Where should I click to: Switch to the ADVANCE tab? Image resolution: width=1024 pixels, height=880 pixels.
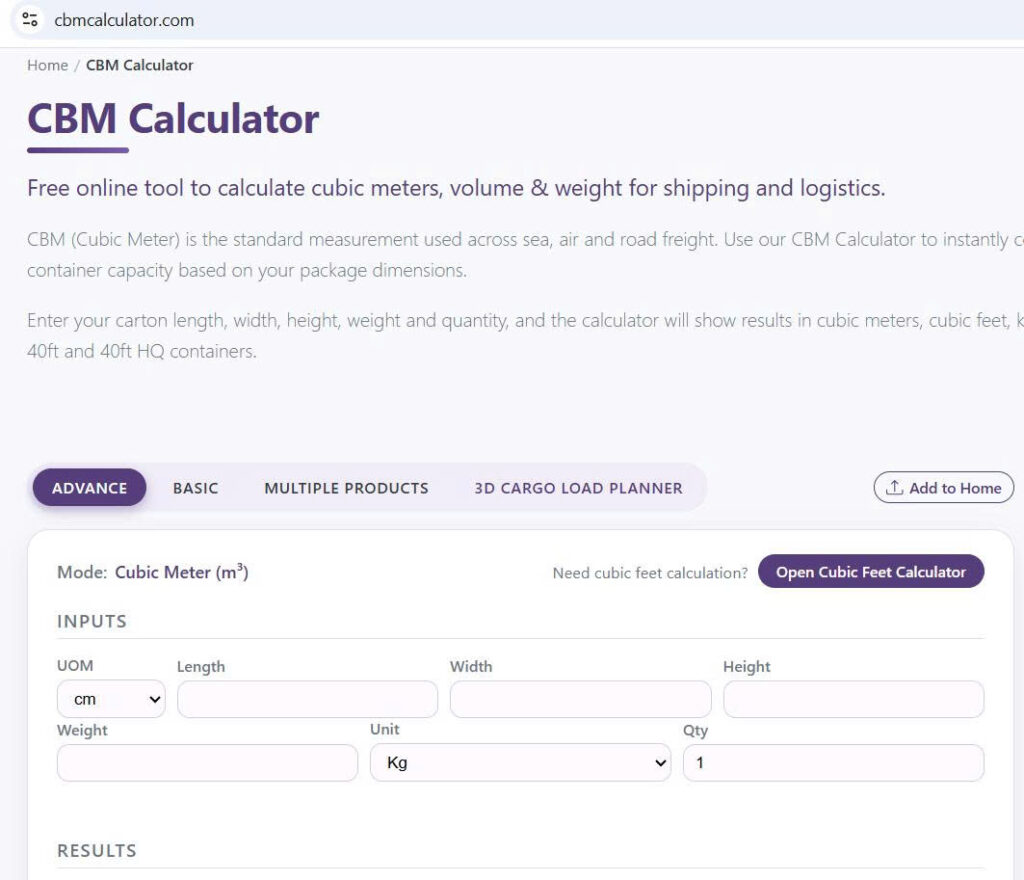89,488
